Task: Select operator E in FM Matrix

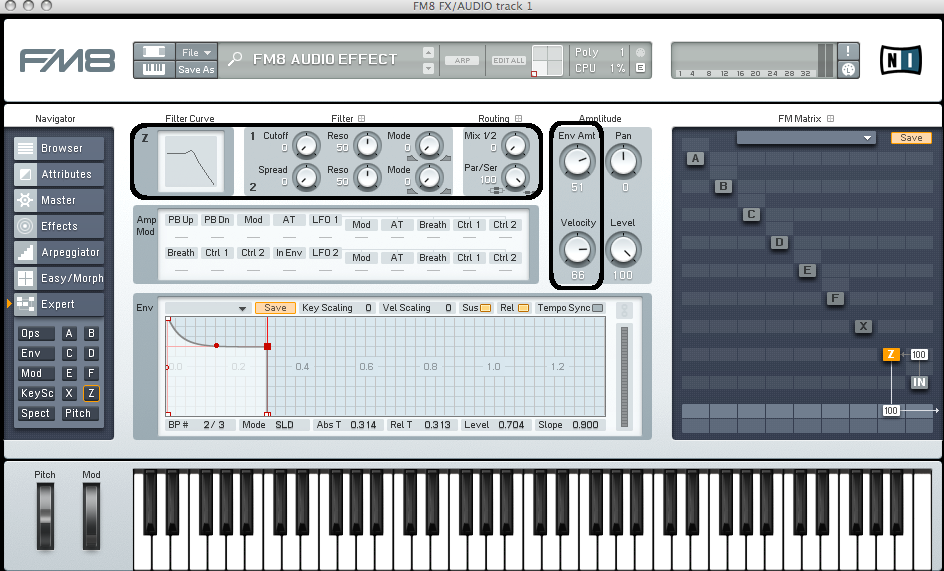Action: [807, 270]
